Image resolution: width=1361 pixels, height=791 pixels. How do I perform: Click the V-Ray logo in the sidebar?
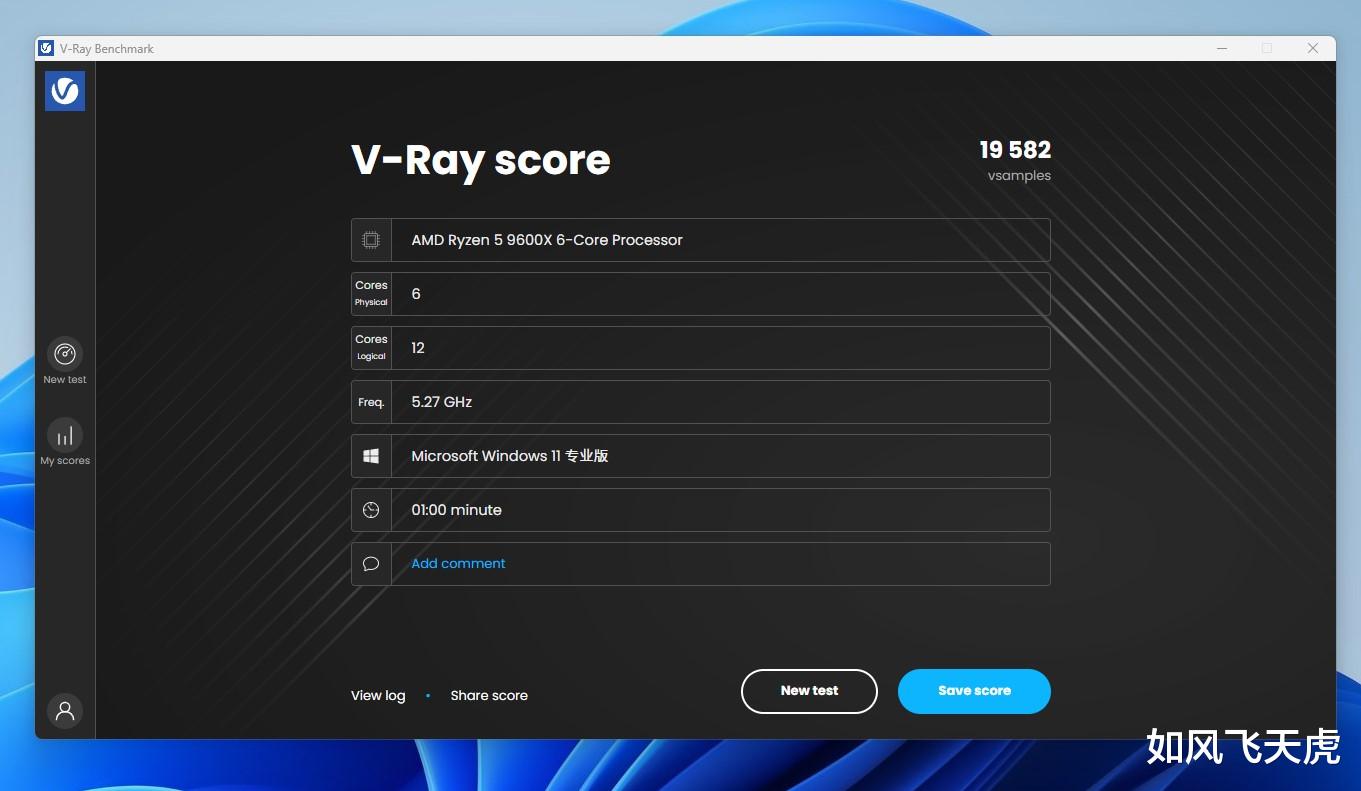click(x=65, y=91)
